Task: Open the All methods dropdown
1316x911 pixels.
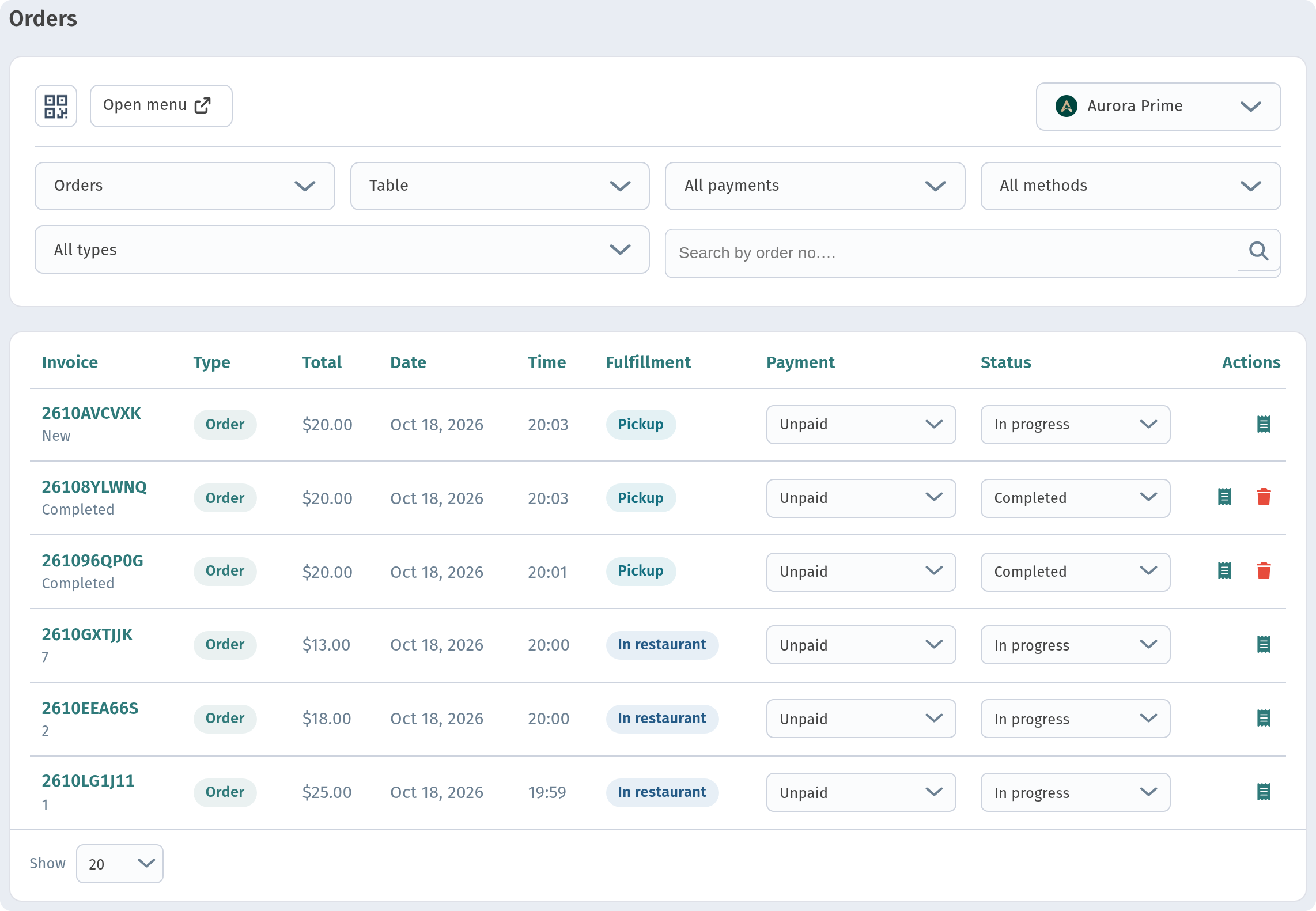Action: tap(1131, 186)
